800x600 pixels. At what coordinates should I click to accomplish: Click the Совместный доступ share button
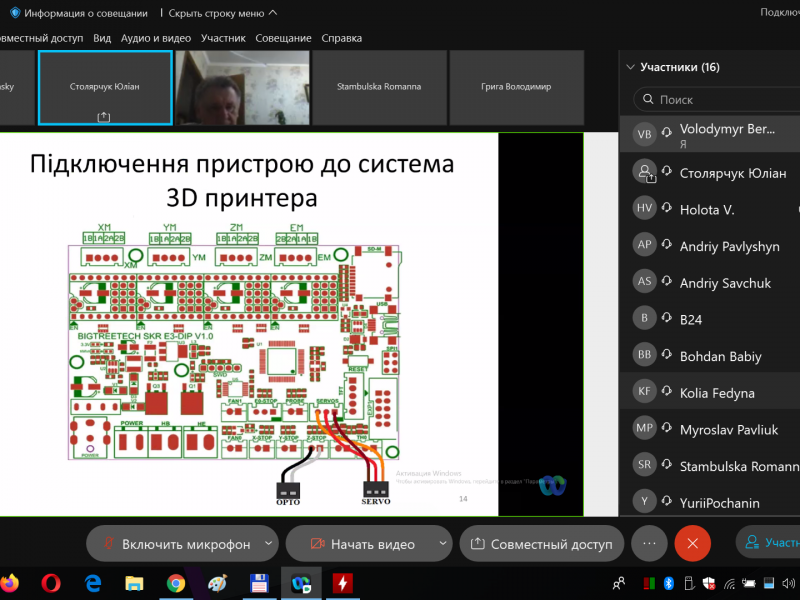coord(542,544)
